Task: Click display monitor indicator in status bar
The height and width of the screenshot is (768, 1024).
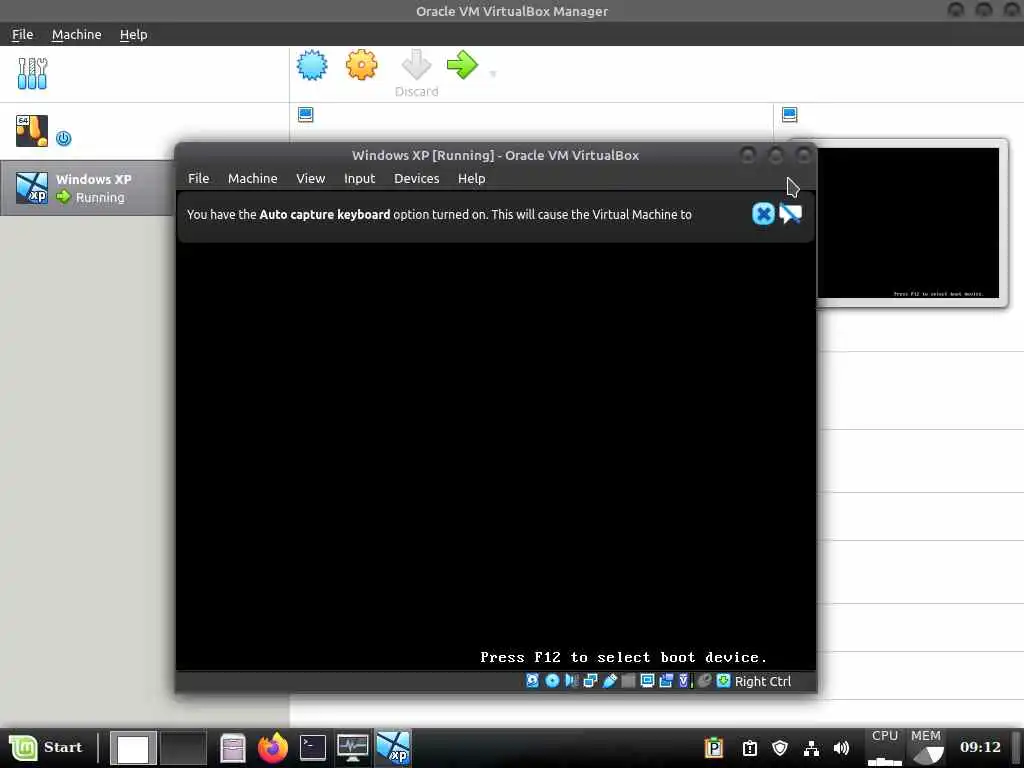Action: [647, 681]
